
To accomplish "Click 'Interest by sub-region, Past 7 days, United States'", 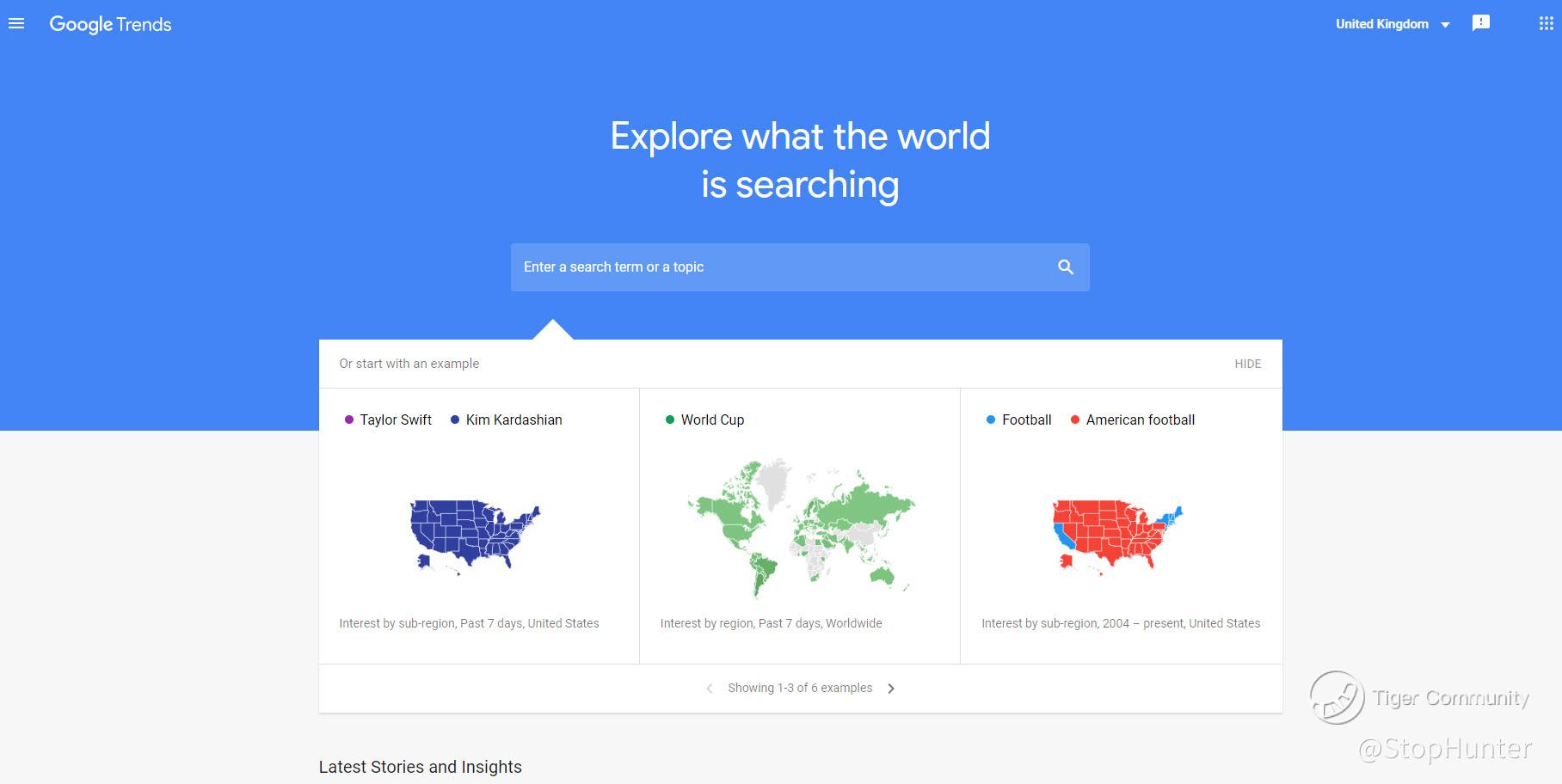I will (469, 623).
